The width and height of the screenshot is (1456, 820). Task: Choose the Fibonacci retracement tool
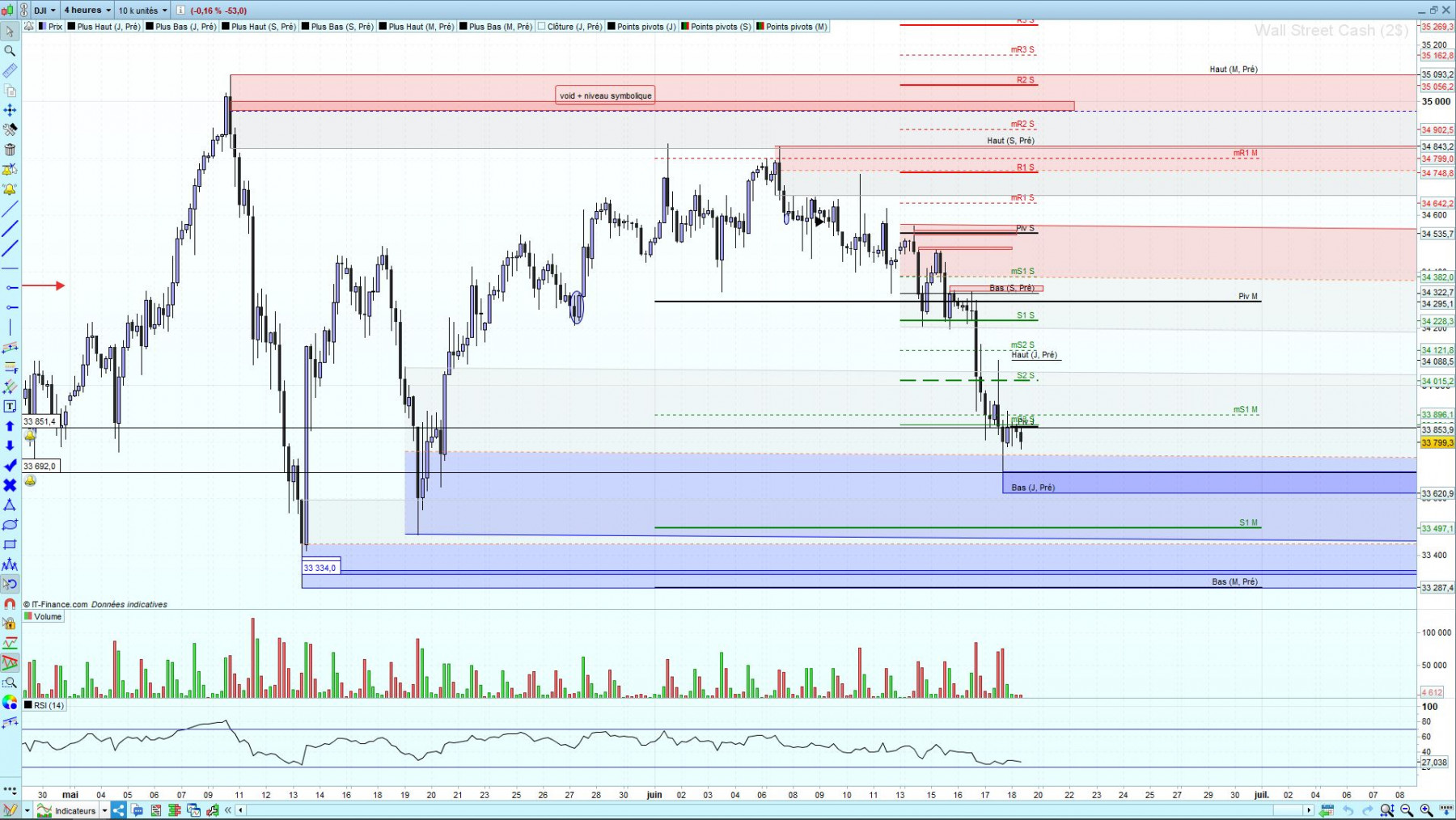coord(10,367)
